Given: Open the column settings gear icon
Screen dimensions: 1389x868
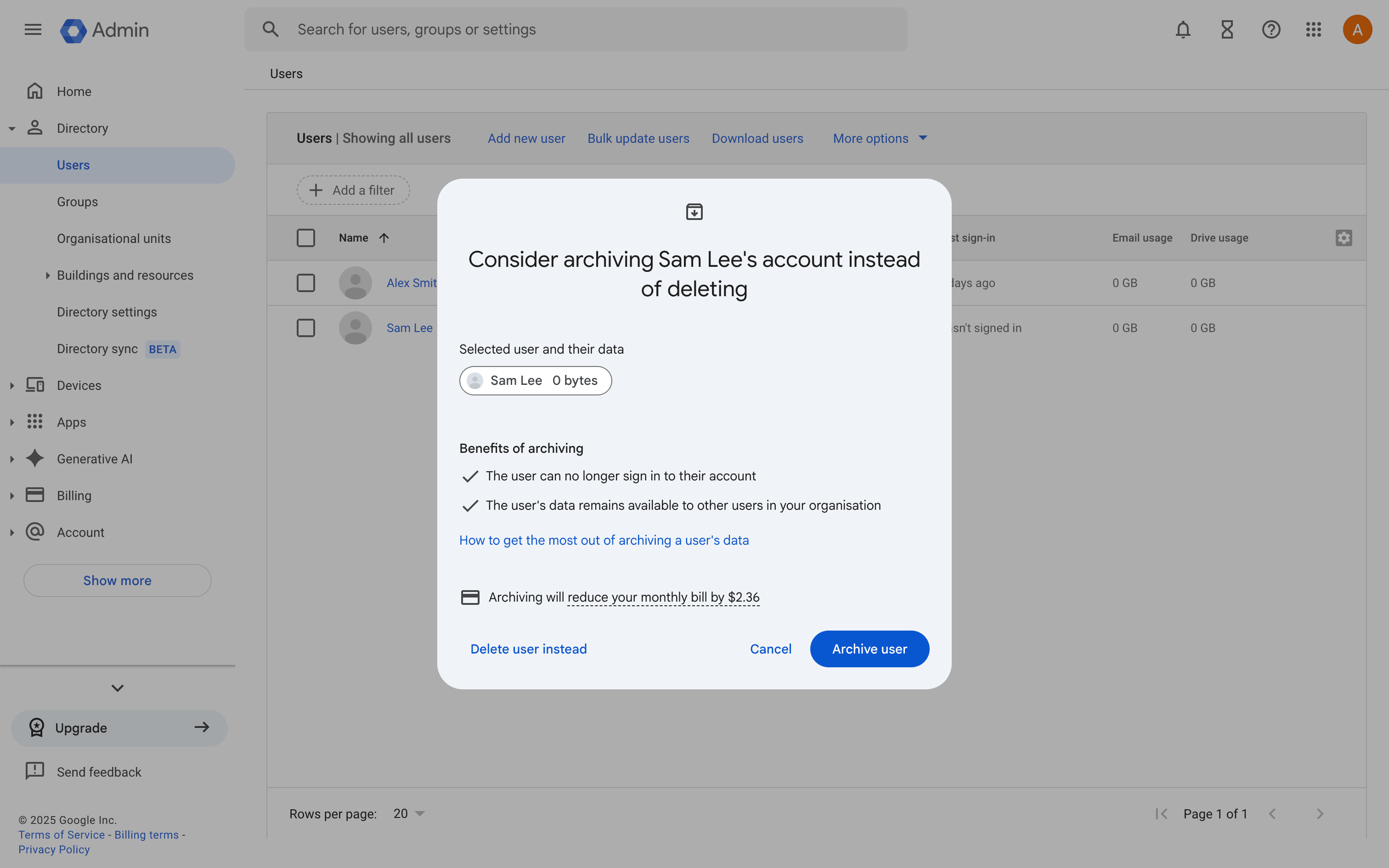Looking at the screenshot, I should click(1343, 238).
